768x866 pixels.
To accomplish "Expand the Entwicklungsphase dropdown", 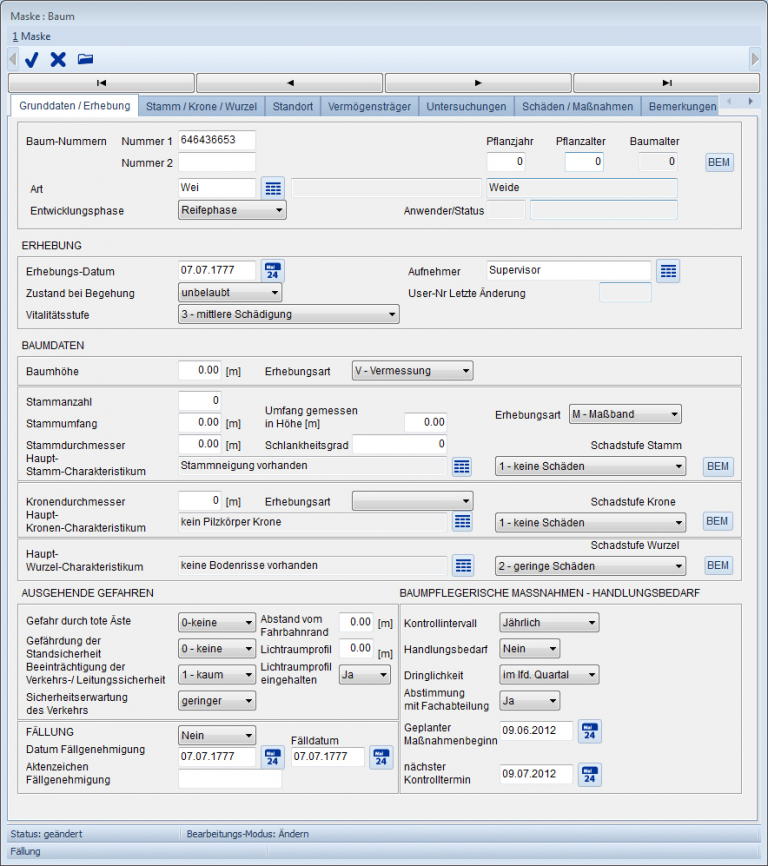I will click(232, 210).
